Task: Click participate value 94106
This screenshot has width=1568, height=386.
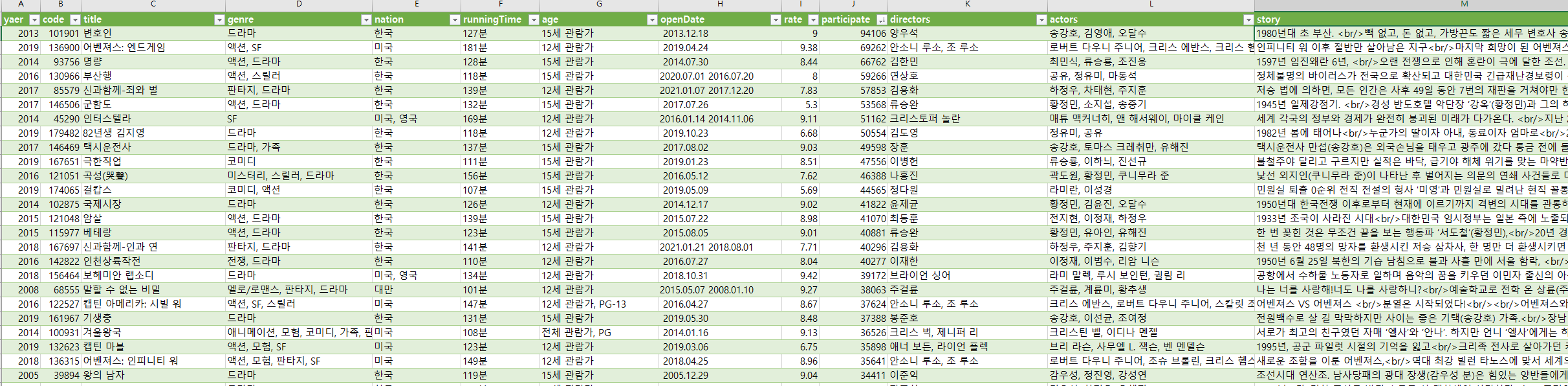Action: [853, 33]
